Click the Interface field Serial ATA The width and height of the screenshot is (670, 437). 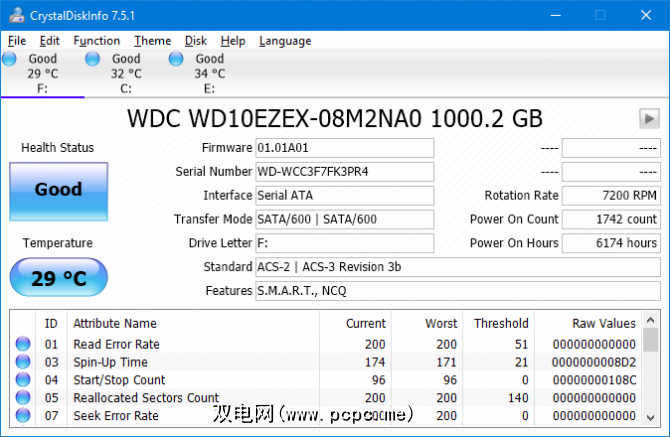[344, 195]
